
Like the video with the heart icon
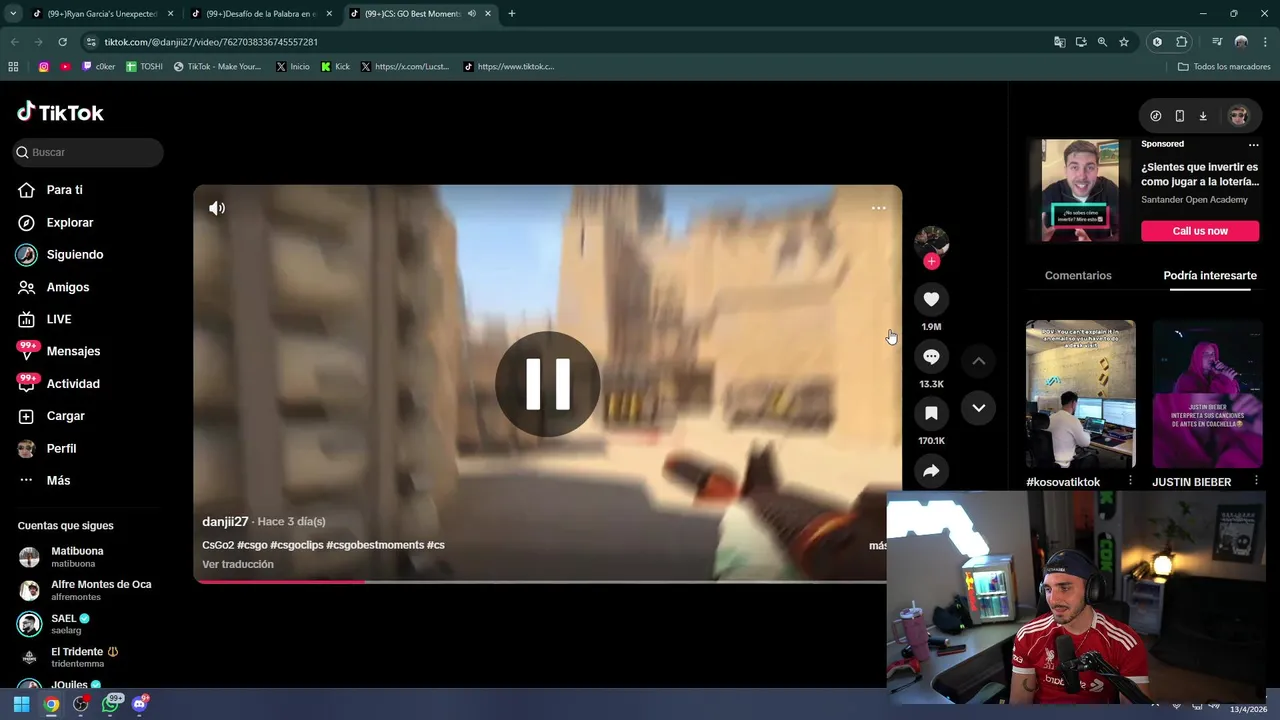(x=931, y=299)
